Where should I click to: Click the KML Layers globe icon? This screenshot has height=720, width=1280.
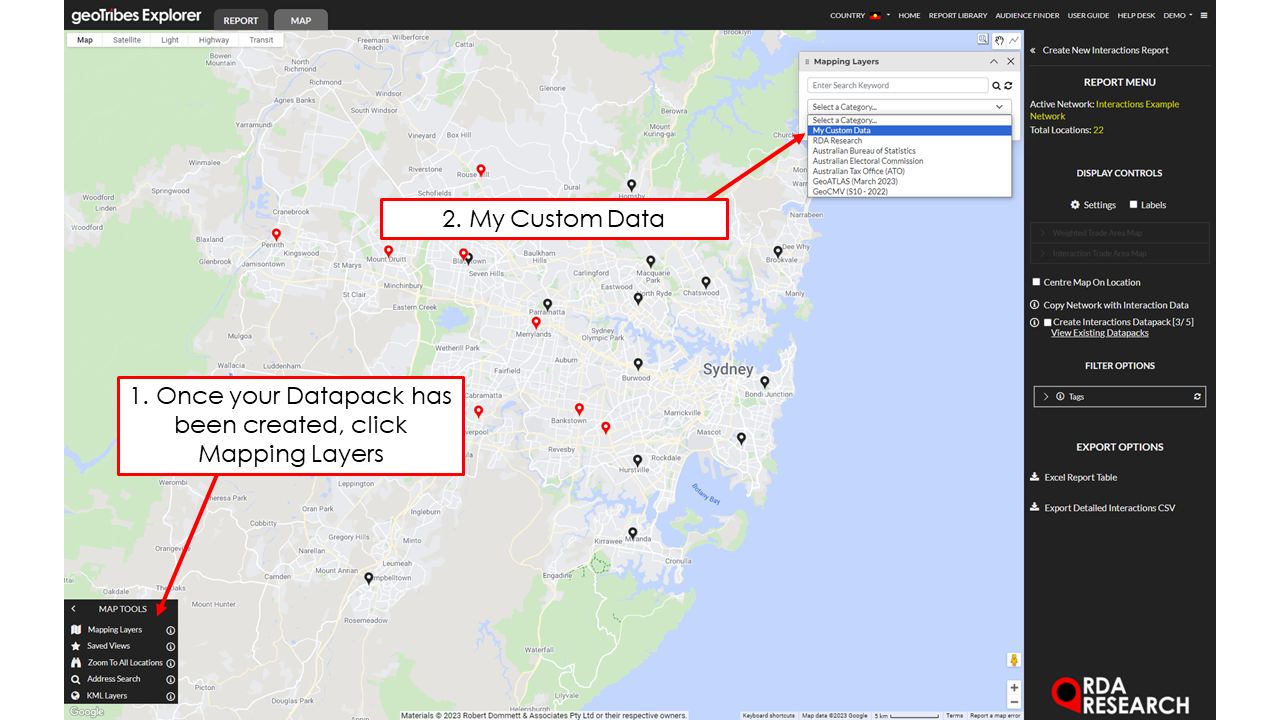pyautogui.click(x=76, y=695)
